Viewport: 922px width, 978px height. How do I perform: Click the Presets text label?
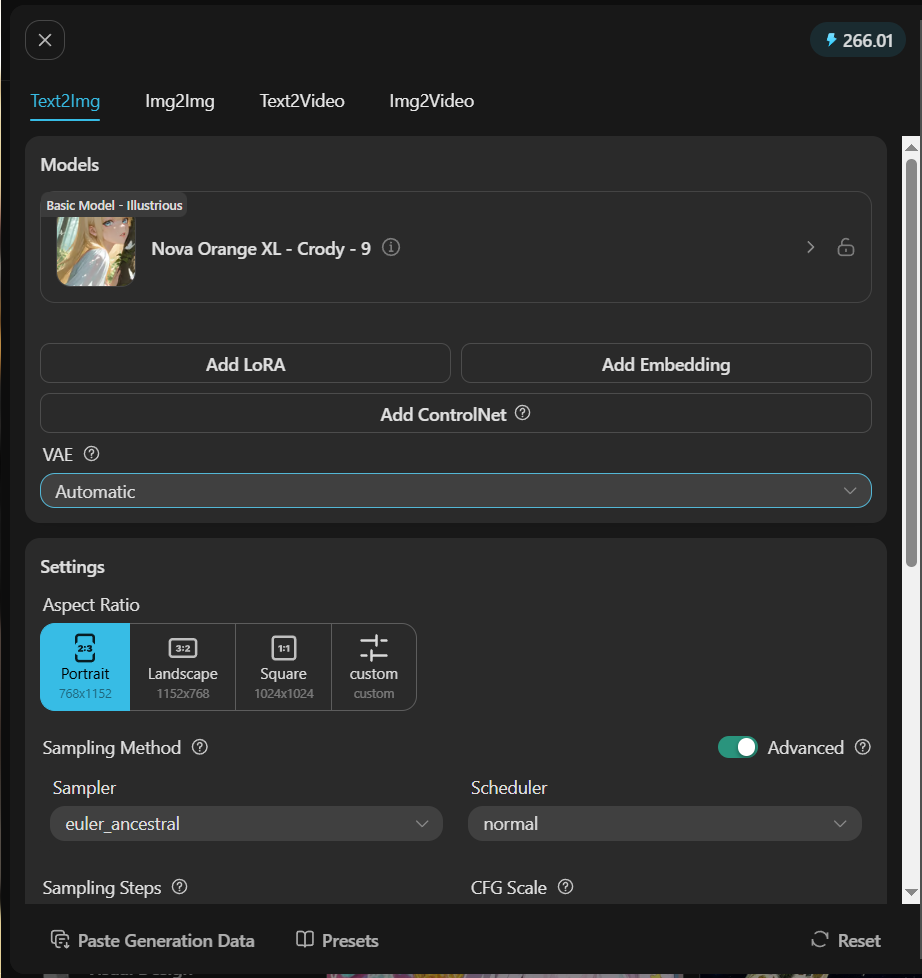click(351, 941)
